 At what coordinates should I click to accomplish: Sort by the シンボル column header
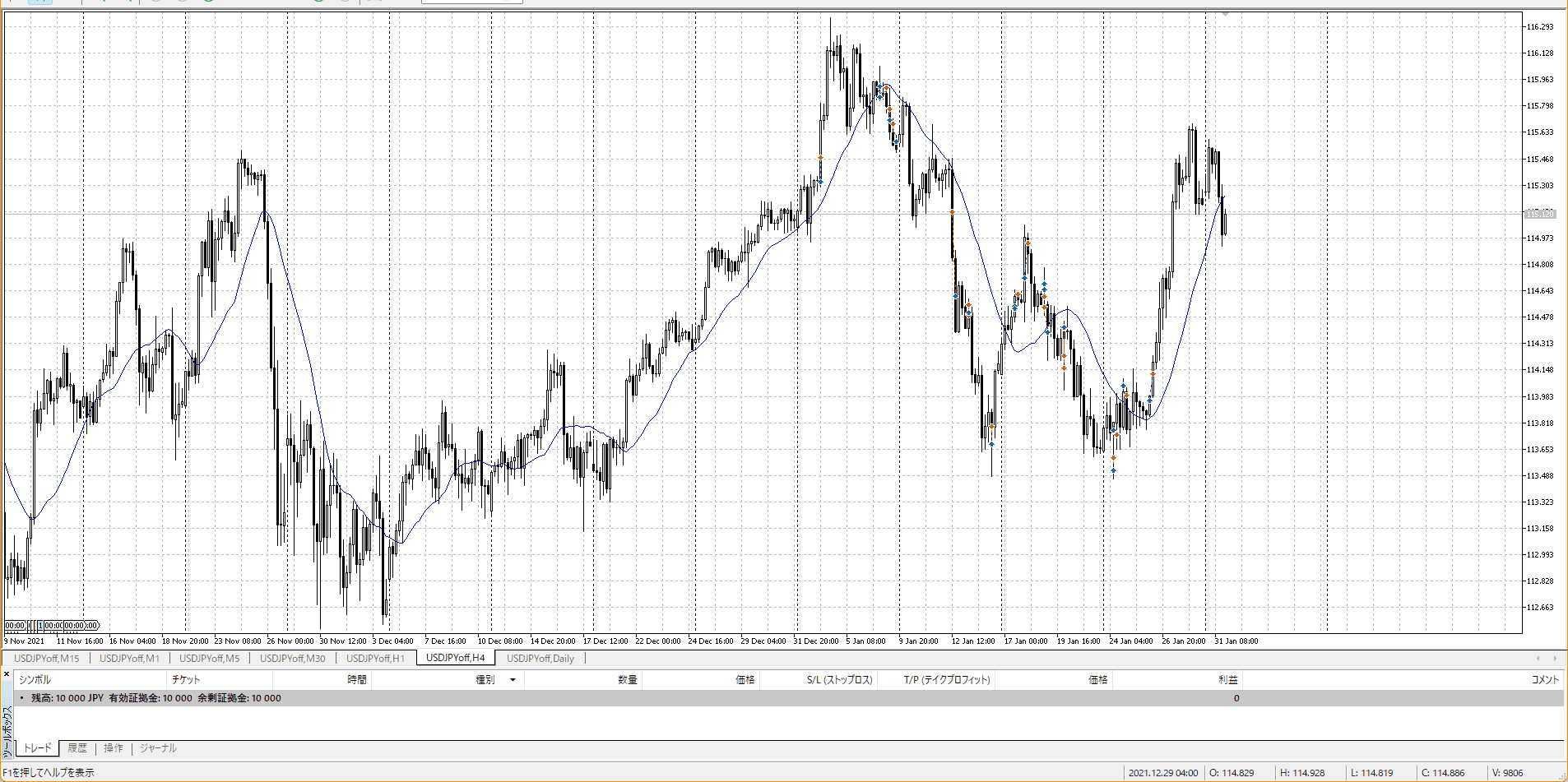[35, 680]
